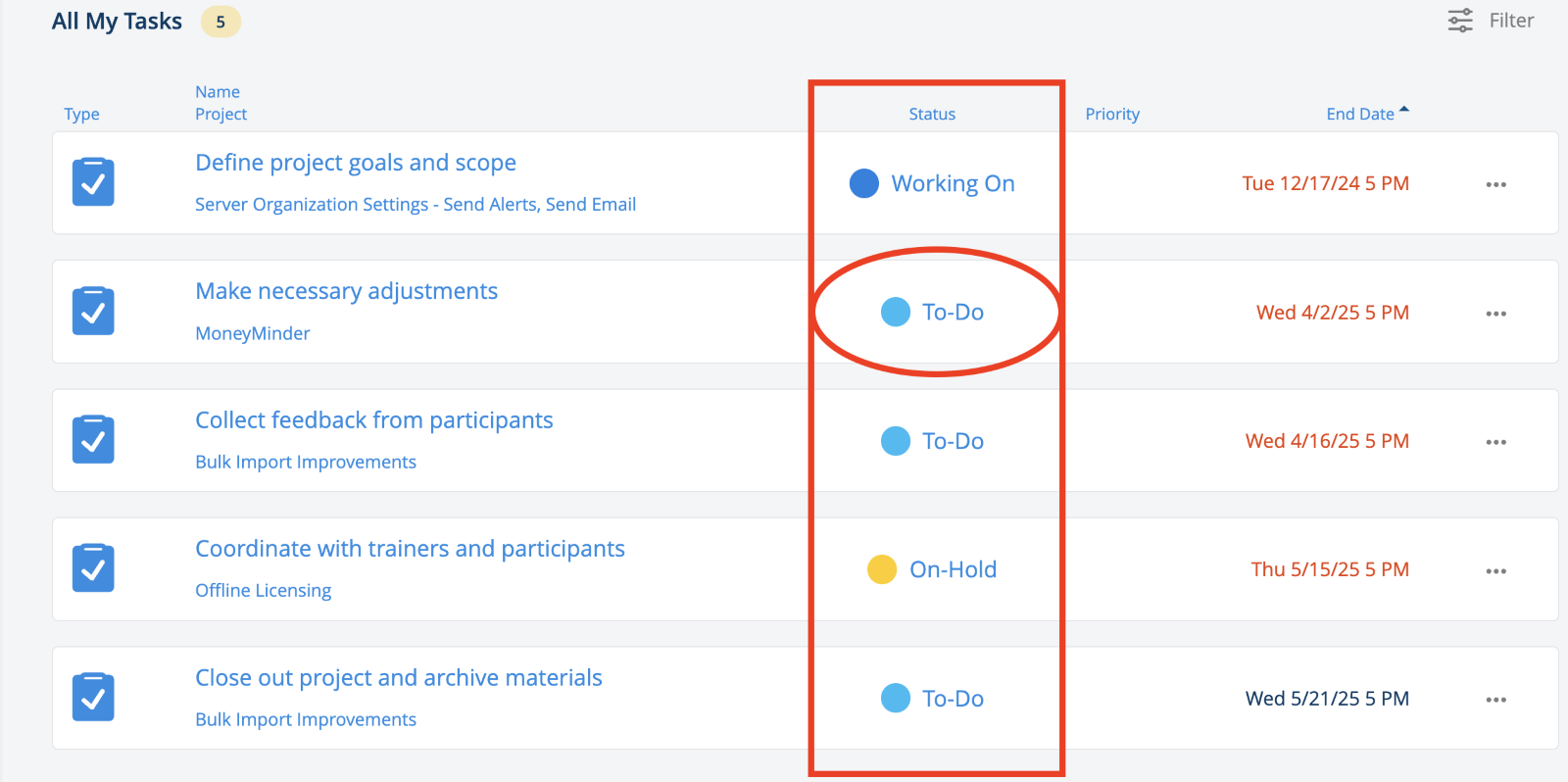Click the Working On status blue dot
The width and height of the screenshot is (1568, 782).
(863, 183)
